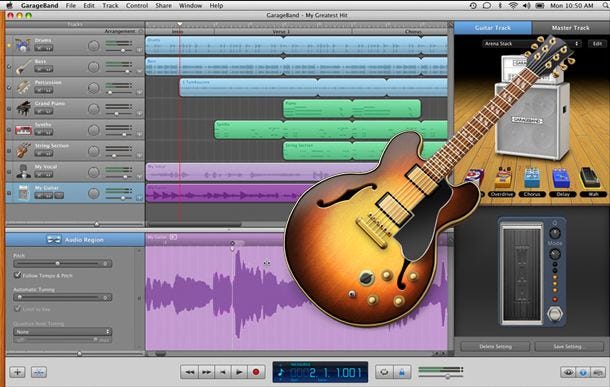This screenshot has width=610, height=387.
Task: Toggle the cycle region button
Action: click(384, 372)
